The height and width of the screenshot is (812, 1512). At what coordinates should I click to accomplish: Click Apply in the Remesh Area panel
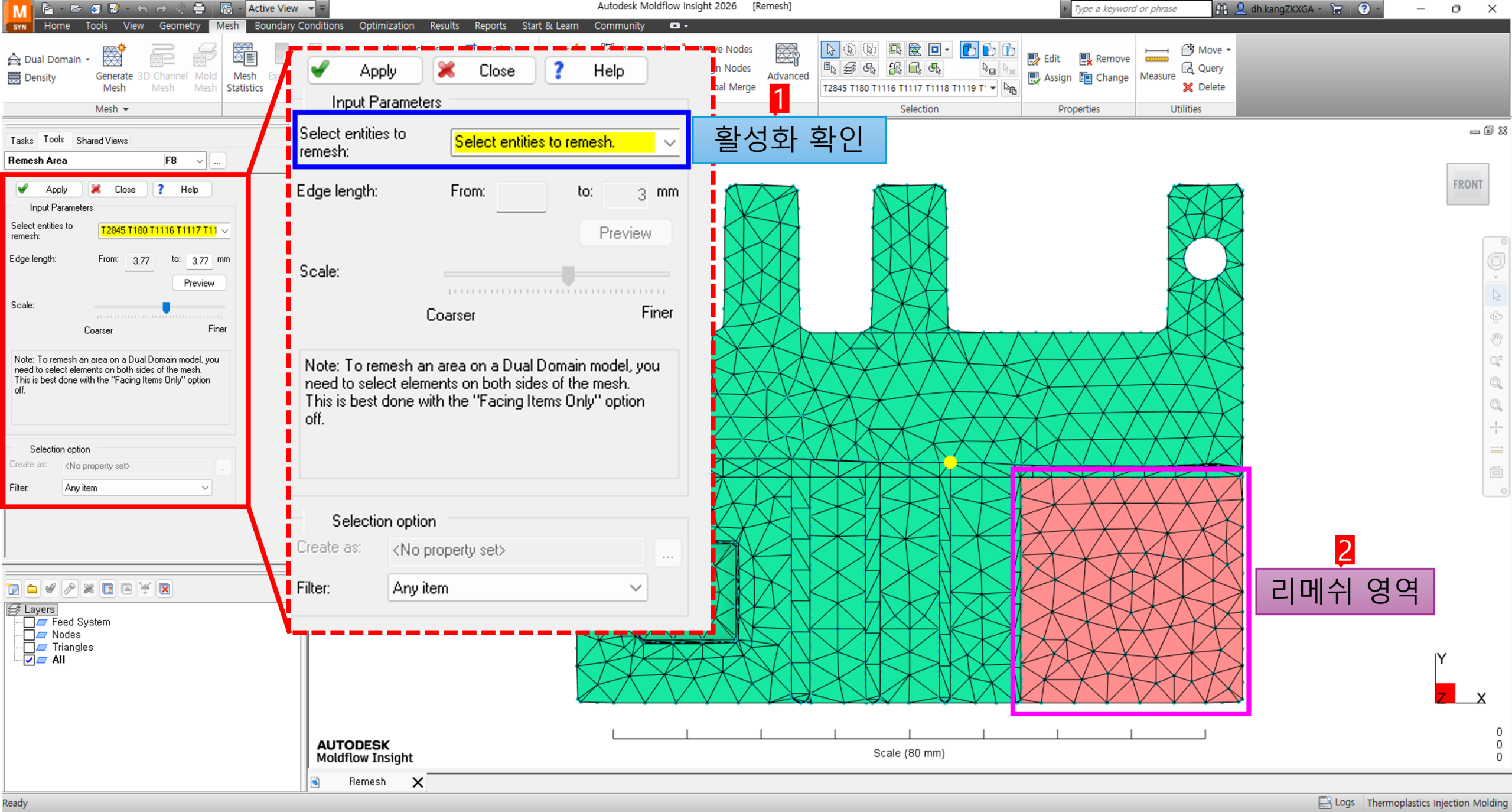(x=48, y=189)
